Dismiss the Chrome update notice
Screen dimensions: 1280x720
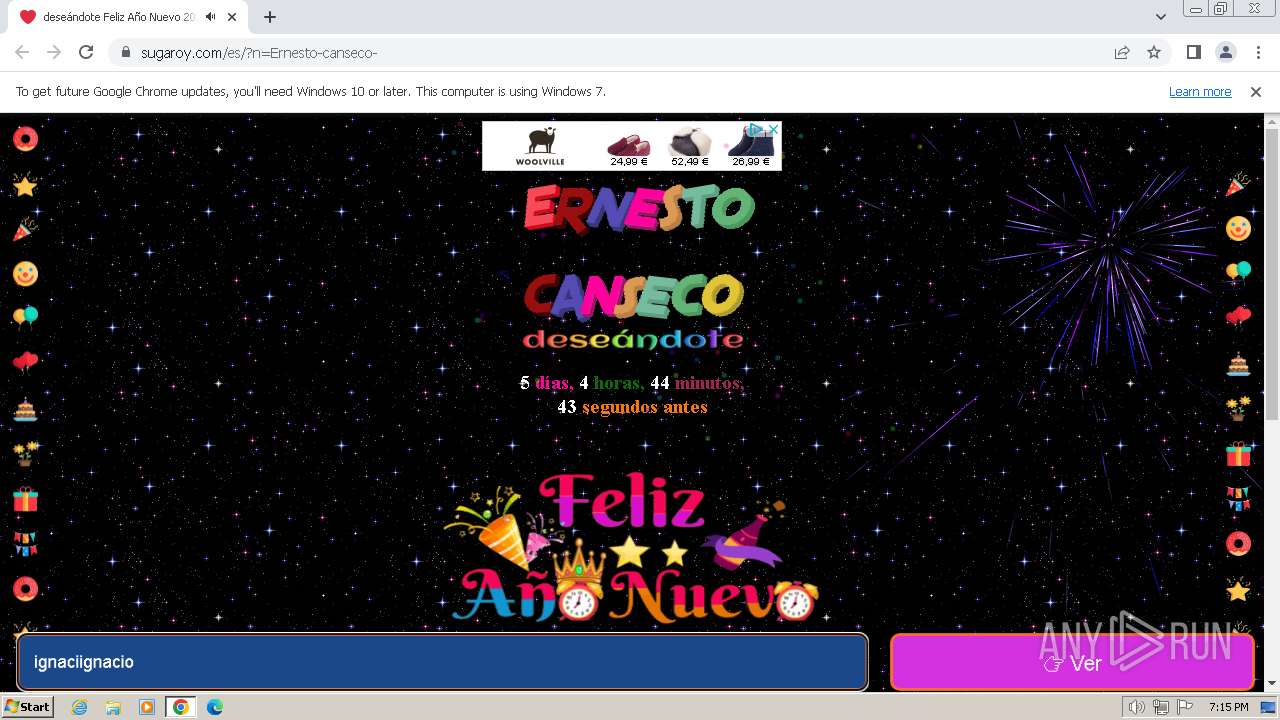click(1256, 92)
